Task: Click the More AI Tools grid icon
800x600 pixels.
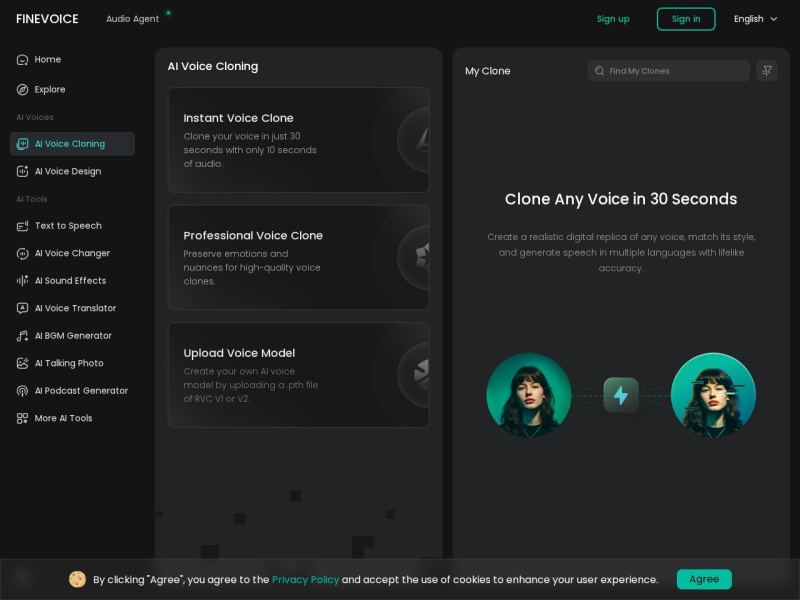Action: click(x=22, y=418)
